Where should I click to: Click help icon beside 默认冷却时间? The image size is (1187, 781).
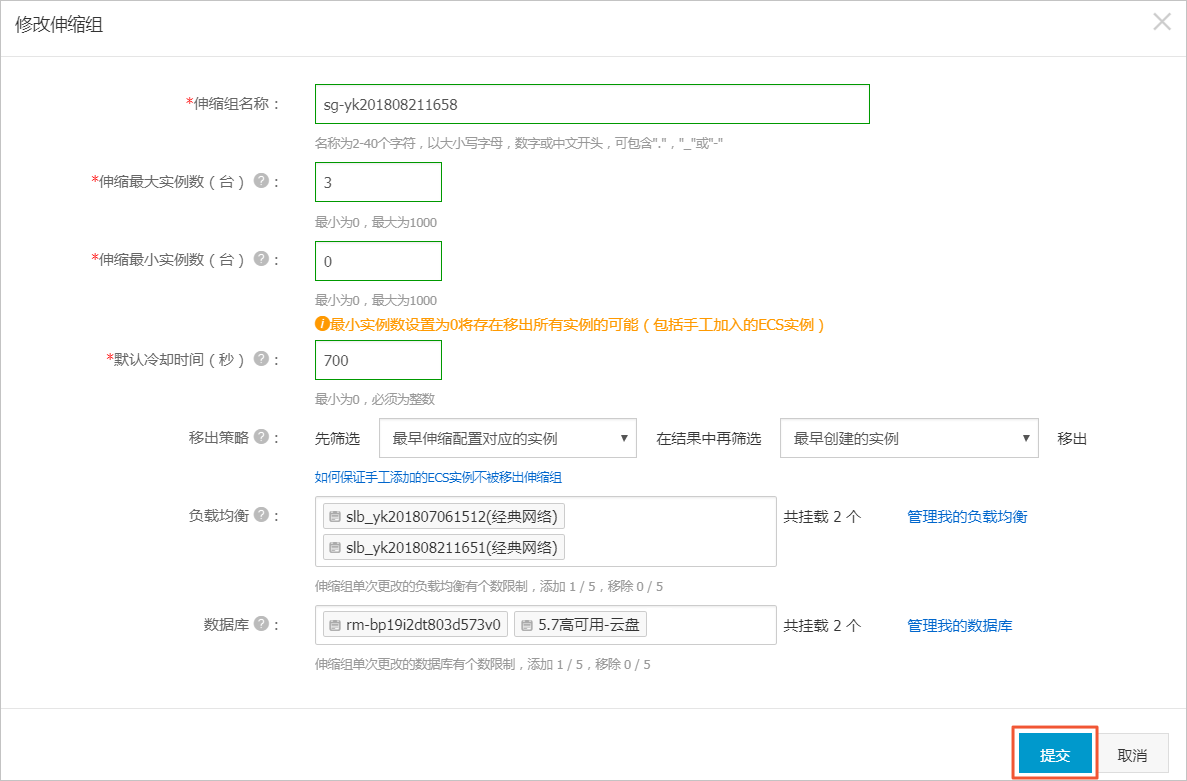[261, 359]
